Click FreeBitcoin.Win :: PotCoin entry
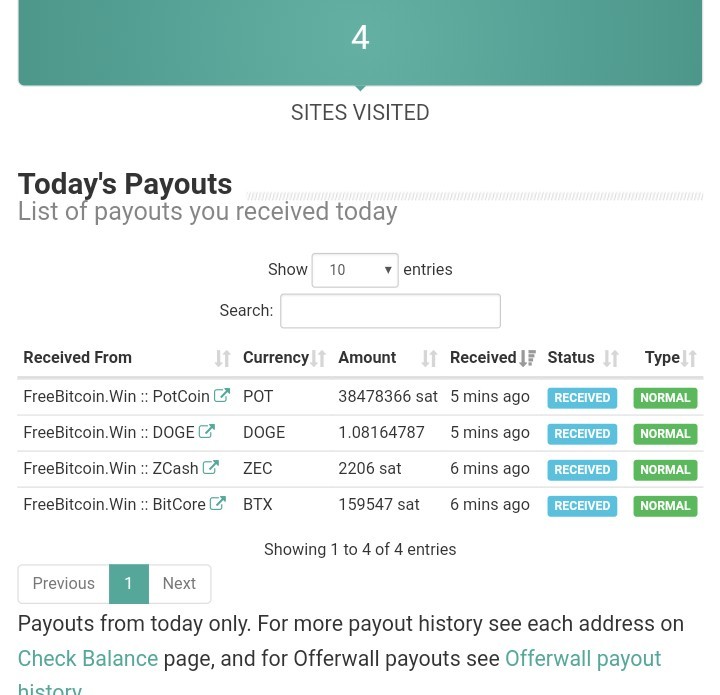This screenshot has height=695, width=720. 116,396
